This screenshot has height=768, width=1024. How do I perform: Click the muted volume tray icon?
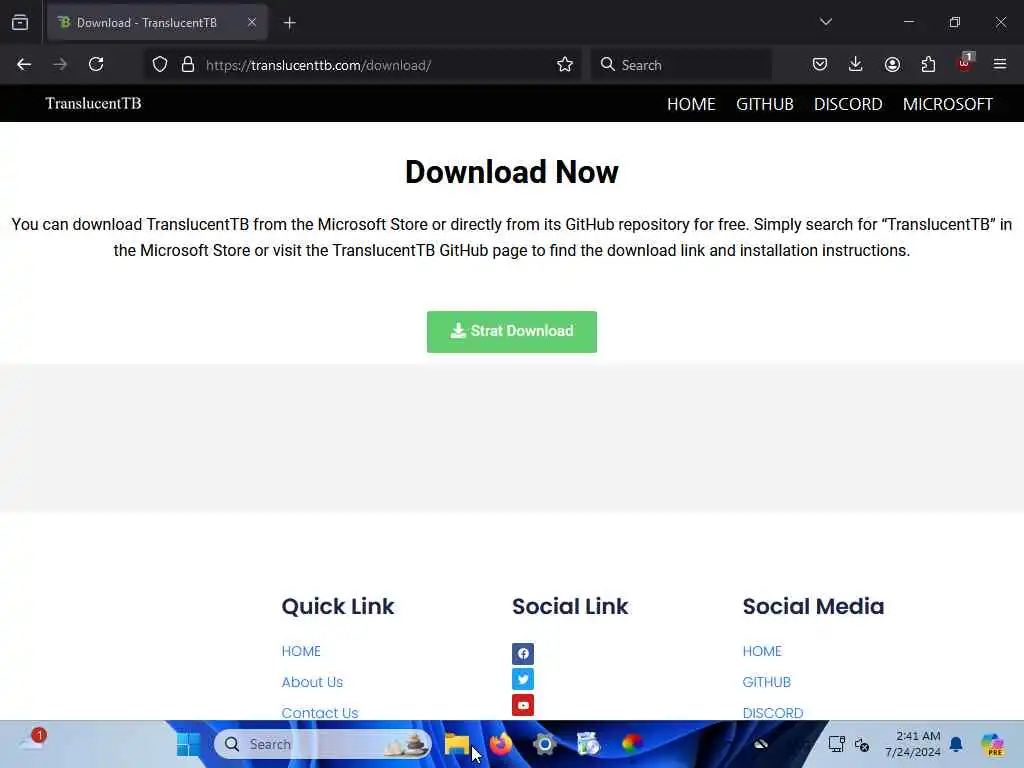pyautogui.click(x=862, y=744)
